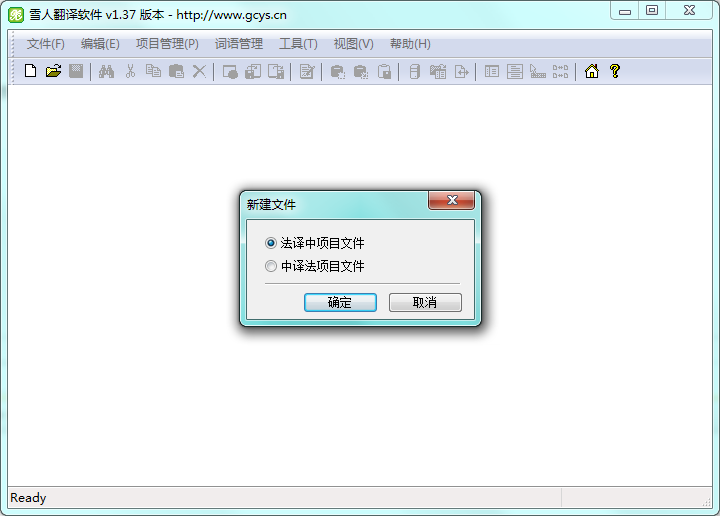Image resolution: width=720 pixels, height=516 pixels.
Task: Open the 项目管理(P) menu
Action: pos(167,44)
